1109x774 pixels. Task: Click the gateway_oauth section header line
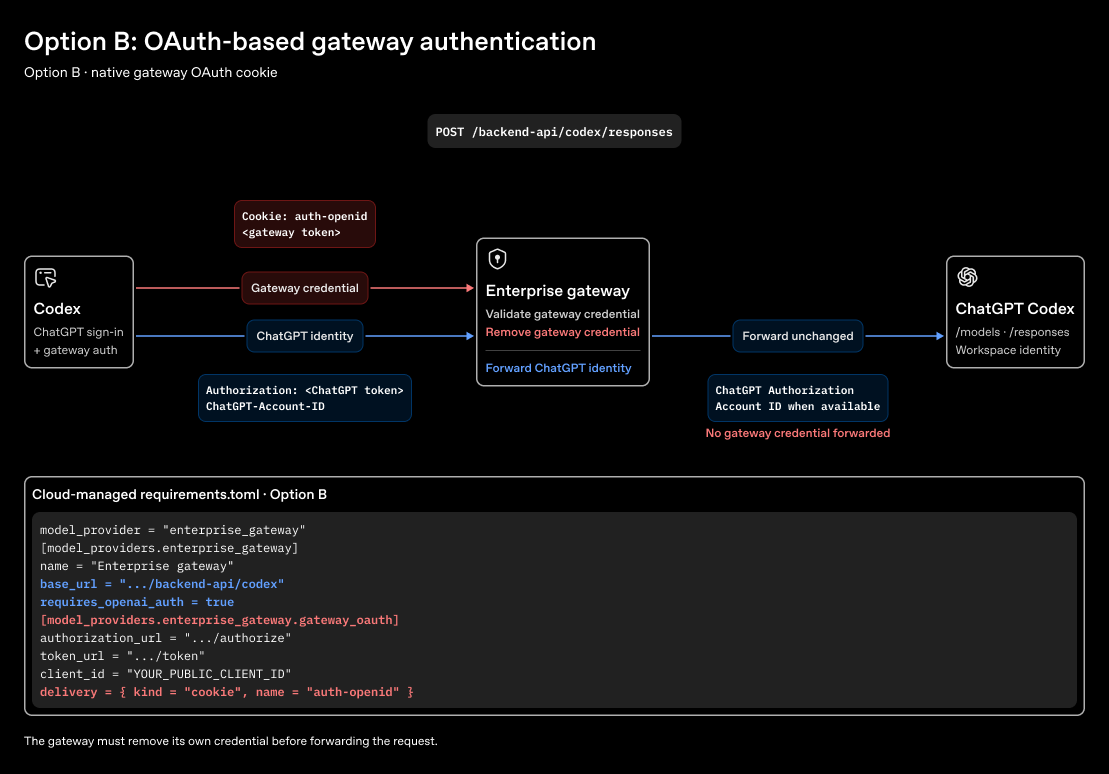click(219, 620)
